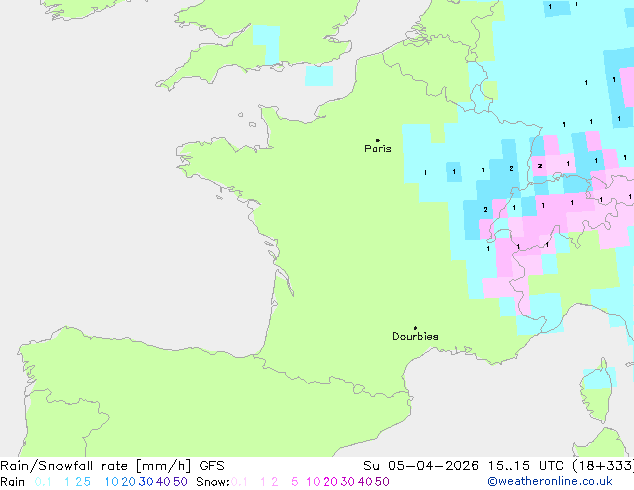Select the Snow legend 30 value
The width and height of the screenshot is (634, 490).
pos(348,482)
